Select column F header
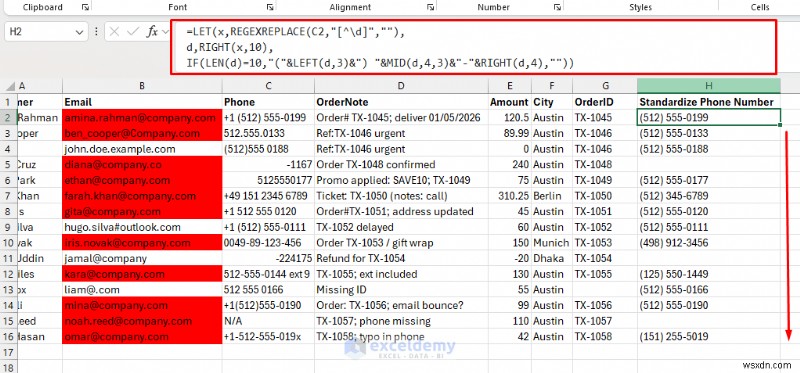Image resolution: width=800 pixels, height=373 pixels. [x=552, y=86]
